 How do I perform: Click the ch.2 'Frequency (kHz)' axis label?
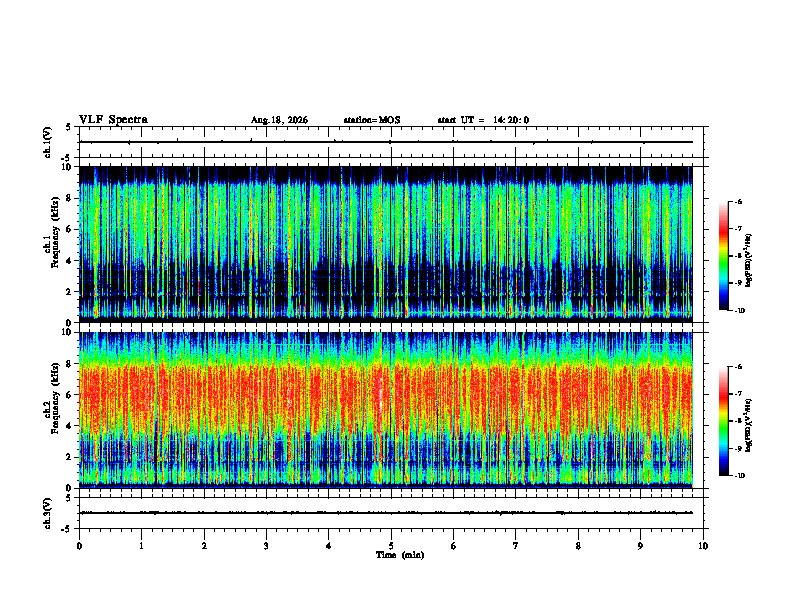[55, 398]
